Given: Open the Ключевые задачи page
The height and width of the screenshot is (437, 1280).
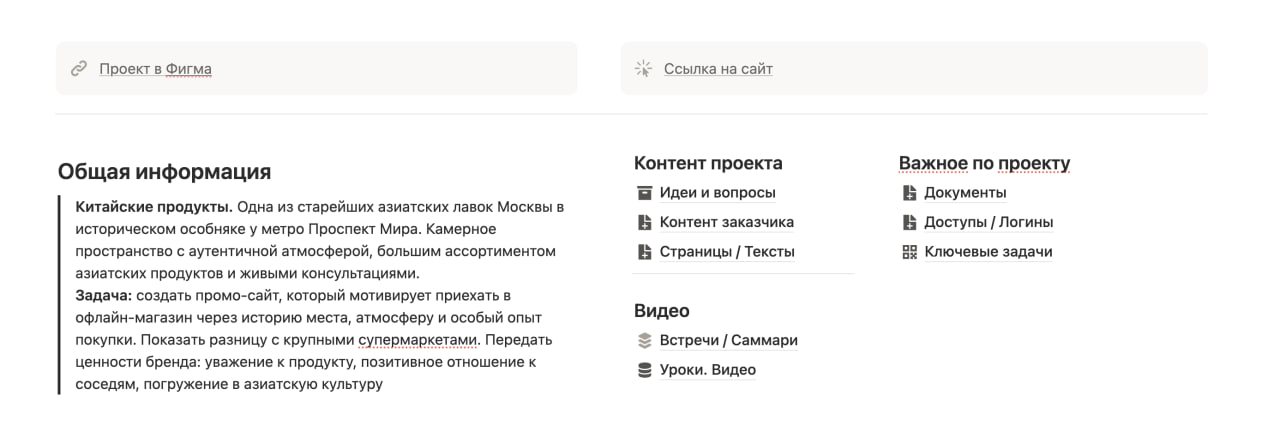Looking at the screenshot, I should 988,252.
